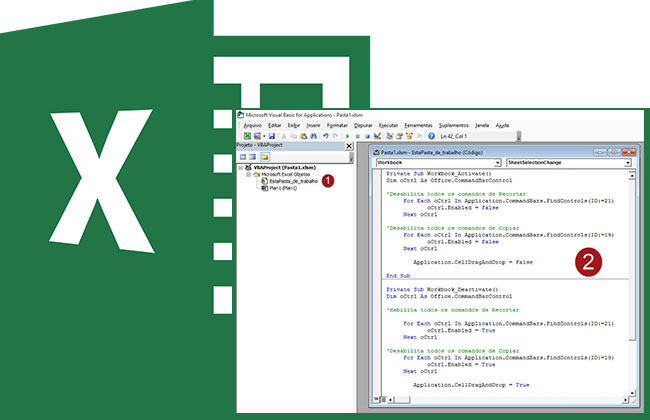The width and height of the screenshot is (650, 420).
Task: Click the code window scroll down arrow
Action: click(632, 393)
